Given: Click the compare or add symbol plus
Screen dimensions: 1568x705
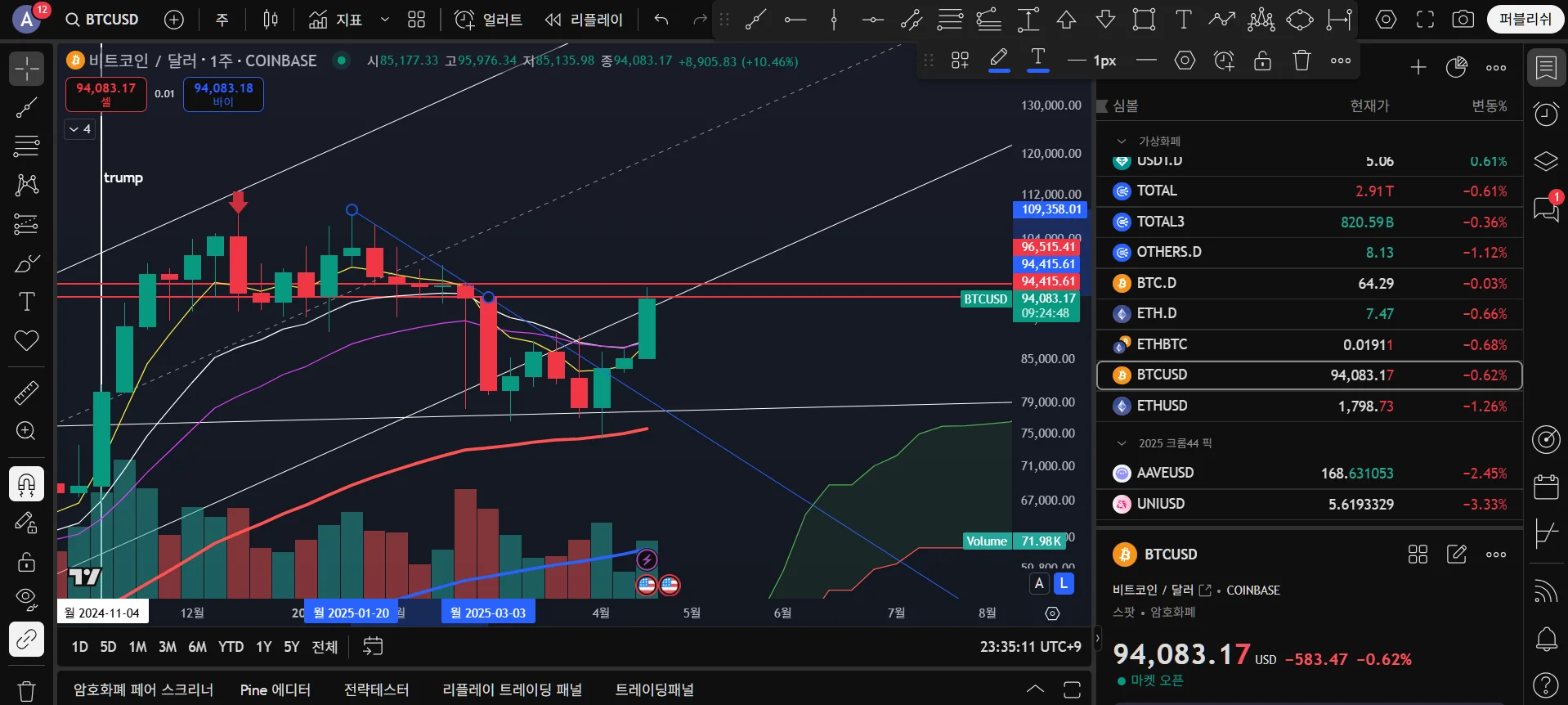Looking at the screenshot, I should 174,20.
